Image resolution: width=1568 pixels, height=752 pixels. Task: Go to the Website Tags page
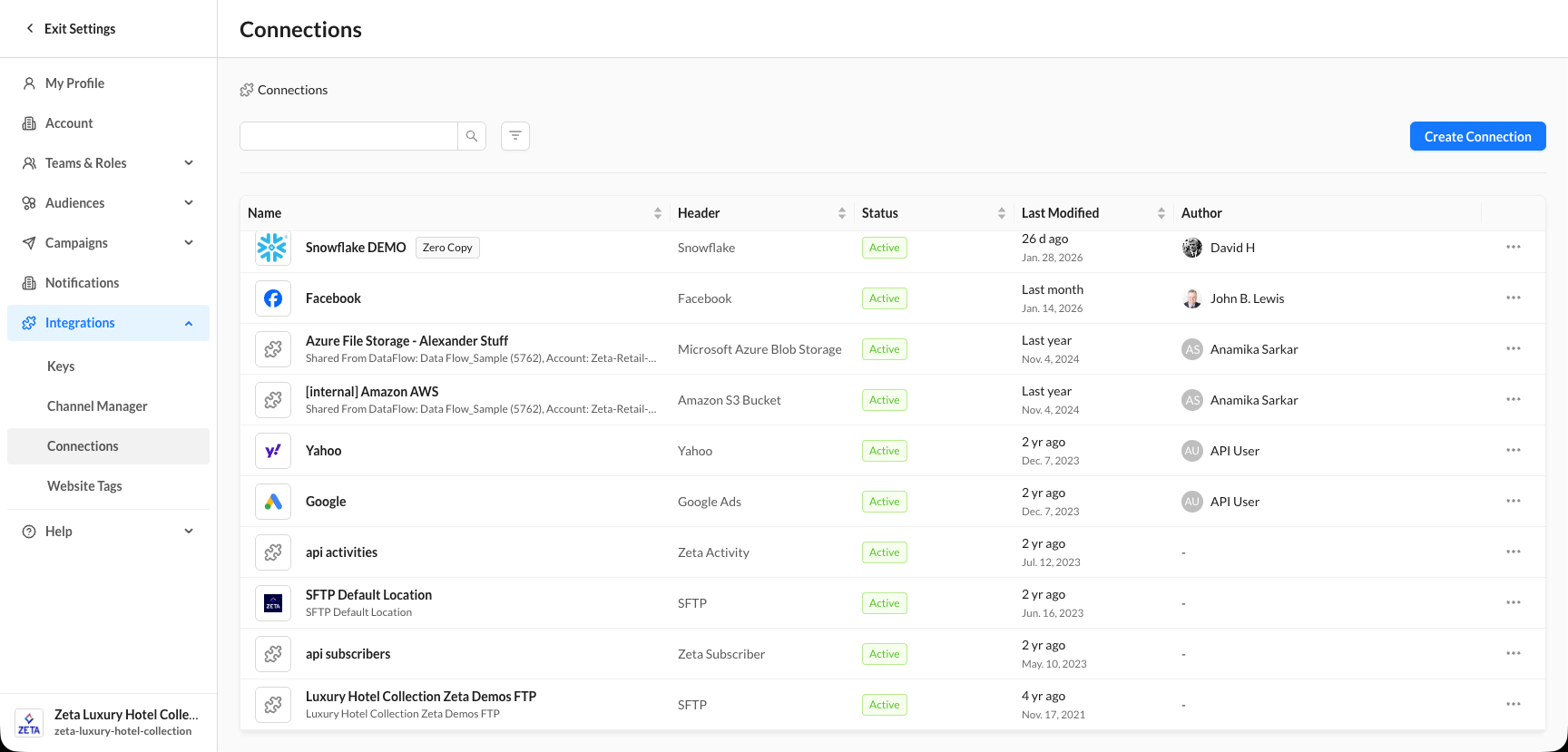click(x=84, y=486)
